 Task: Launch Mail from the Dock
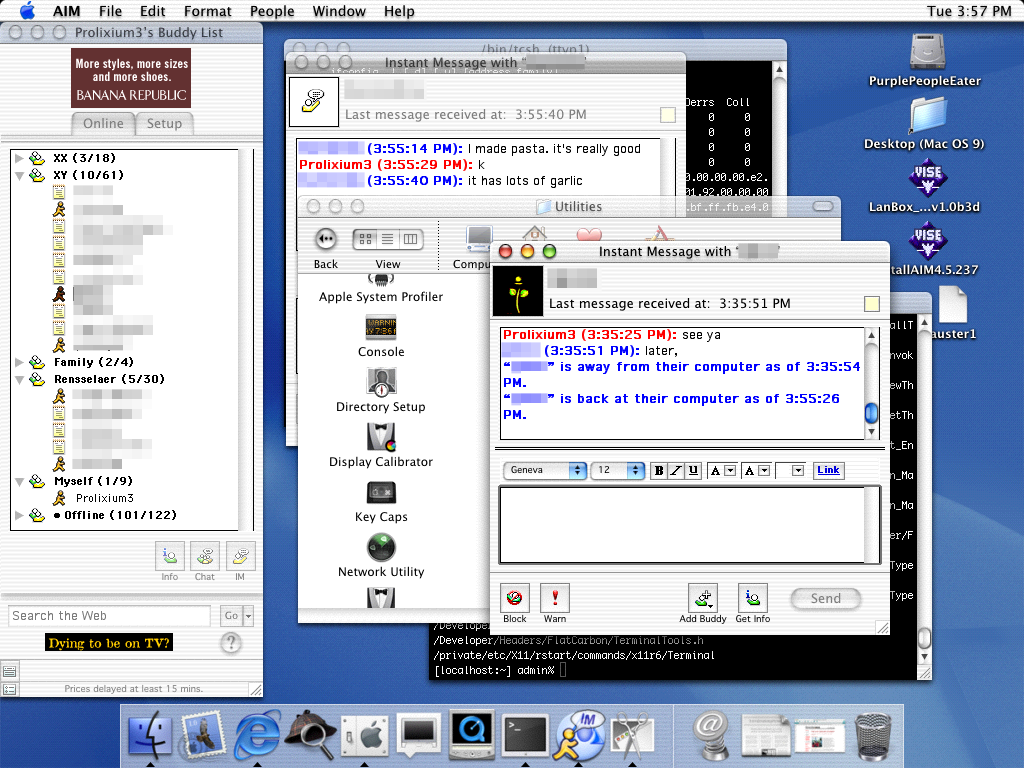(x=202, y=736)
